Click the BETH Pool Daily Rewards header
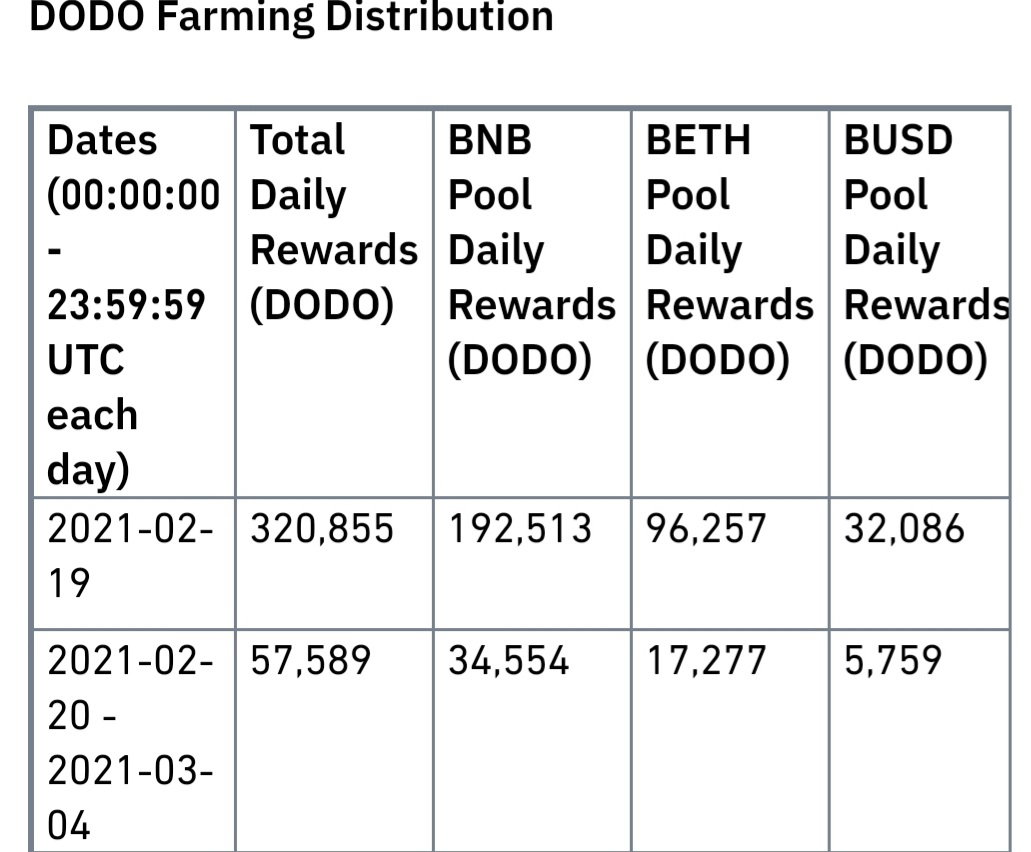1031x852 pixels. pyautogui.click(x=730, y=304)
